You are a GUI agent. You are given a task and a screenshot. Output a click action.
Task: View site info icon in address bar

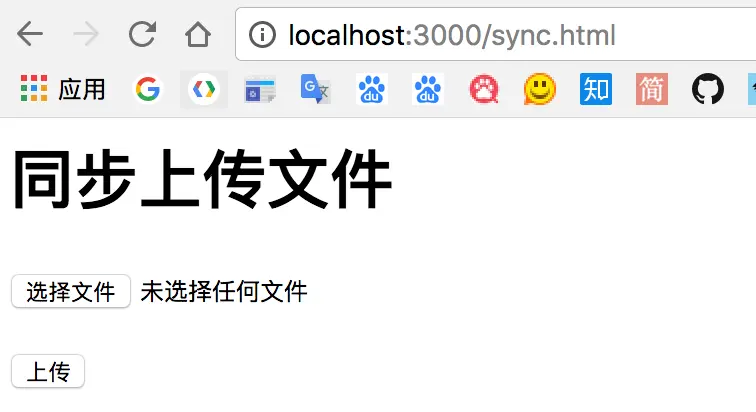tap(262, 35)
